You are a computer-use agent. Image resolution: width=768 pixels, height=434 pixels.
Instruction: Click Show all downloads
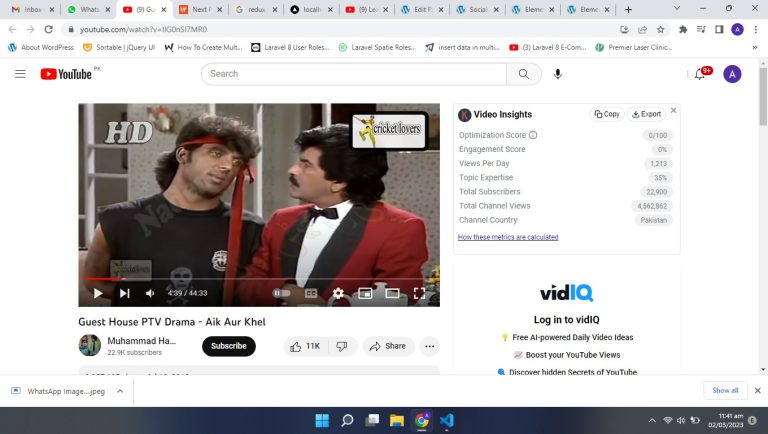coord(725,390)
